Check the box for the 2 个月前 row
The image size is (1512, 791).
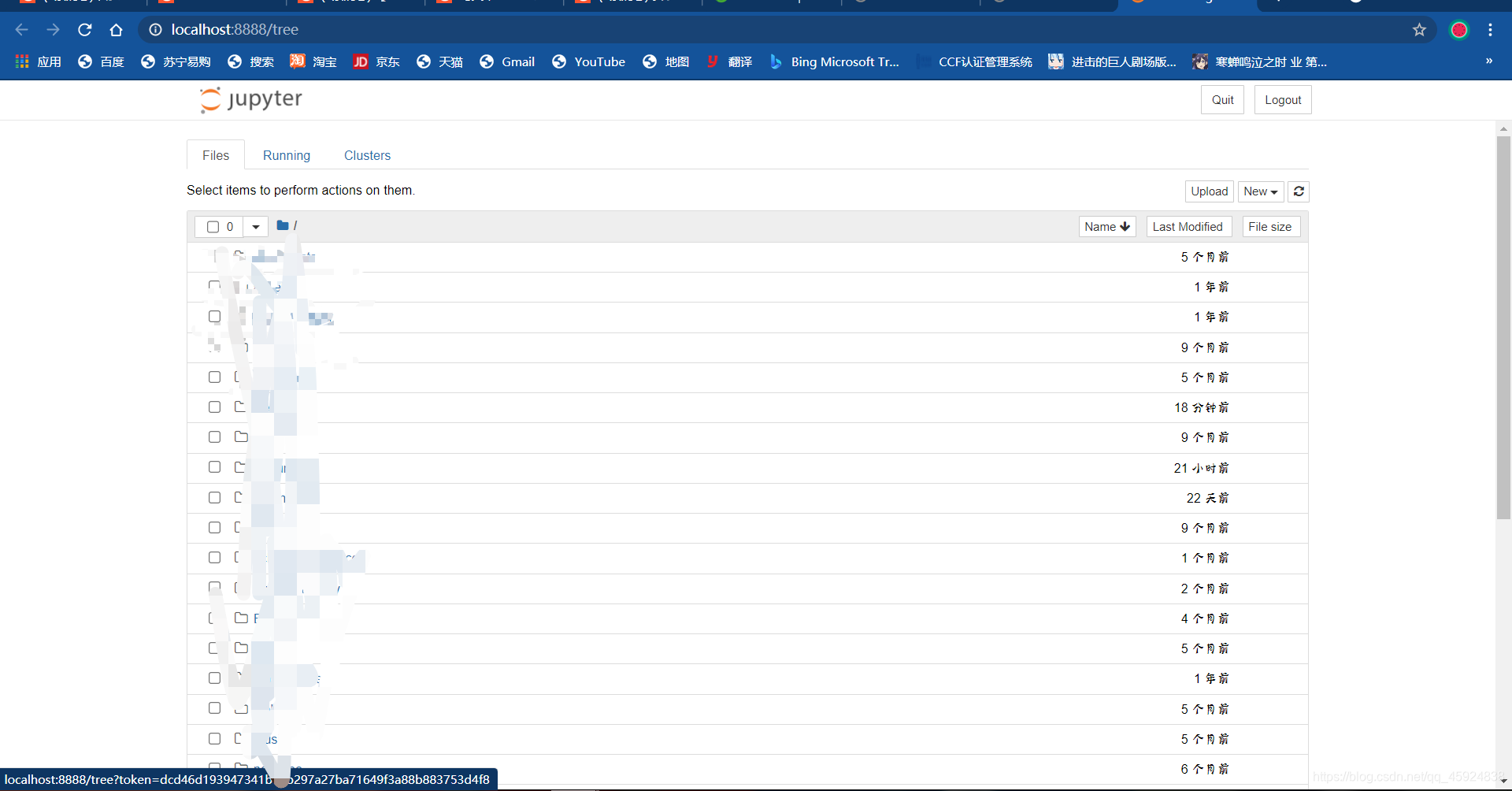[214, 588]
